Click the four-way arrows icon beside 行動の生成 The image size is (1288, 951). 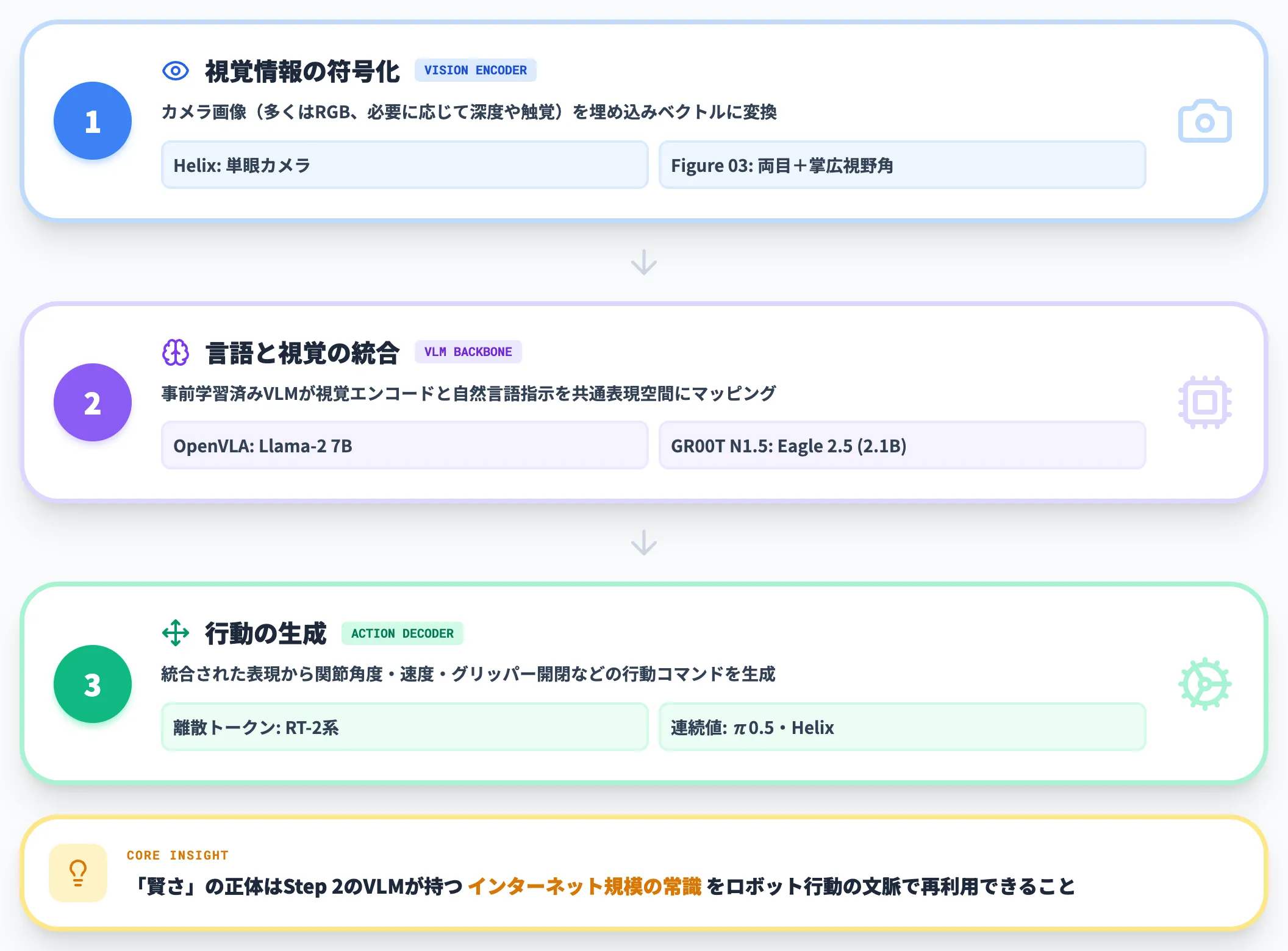(x=176, y=633)
